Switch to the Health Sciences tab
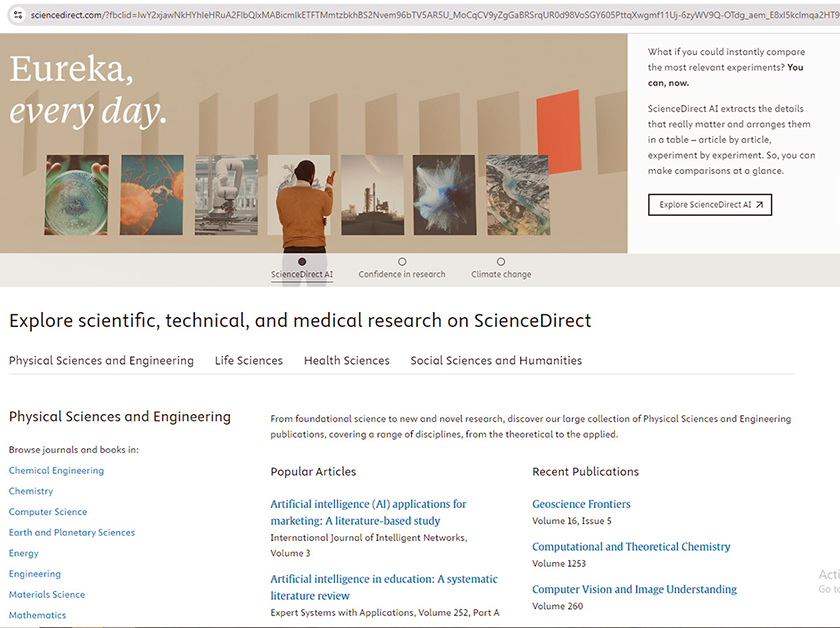The width and height of the screenshot is (840, 628). point(346,360)
